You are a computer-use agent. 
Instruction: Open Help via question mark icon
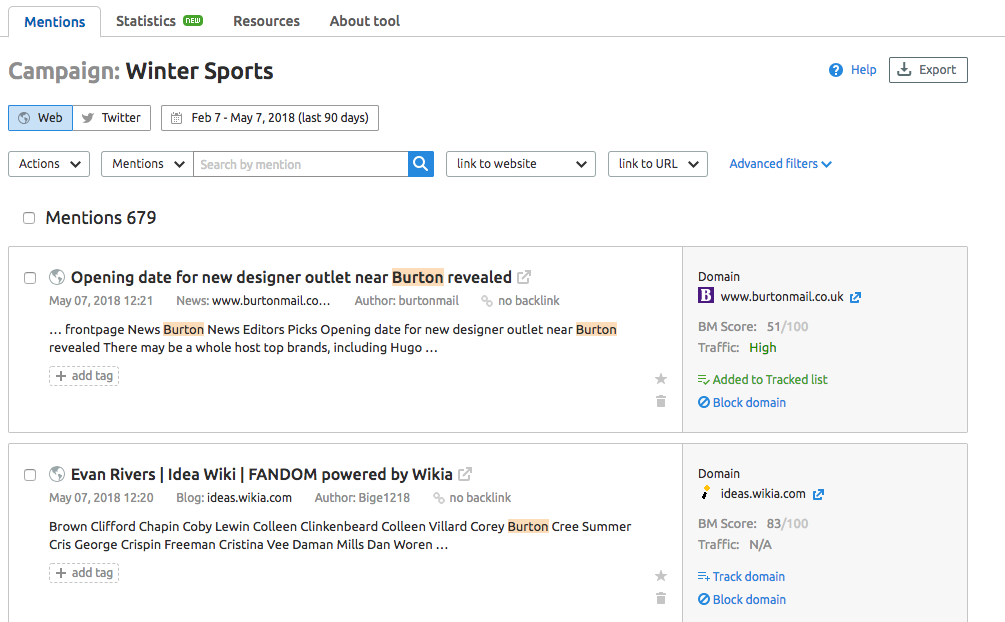click(x=836, y=70)
